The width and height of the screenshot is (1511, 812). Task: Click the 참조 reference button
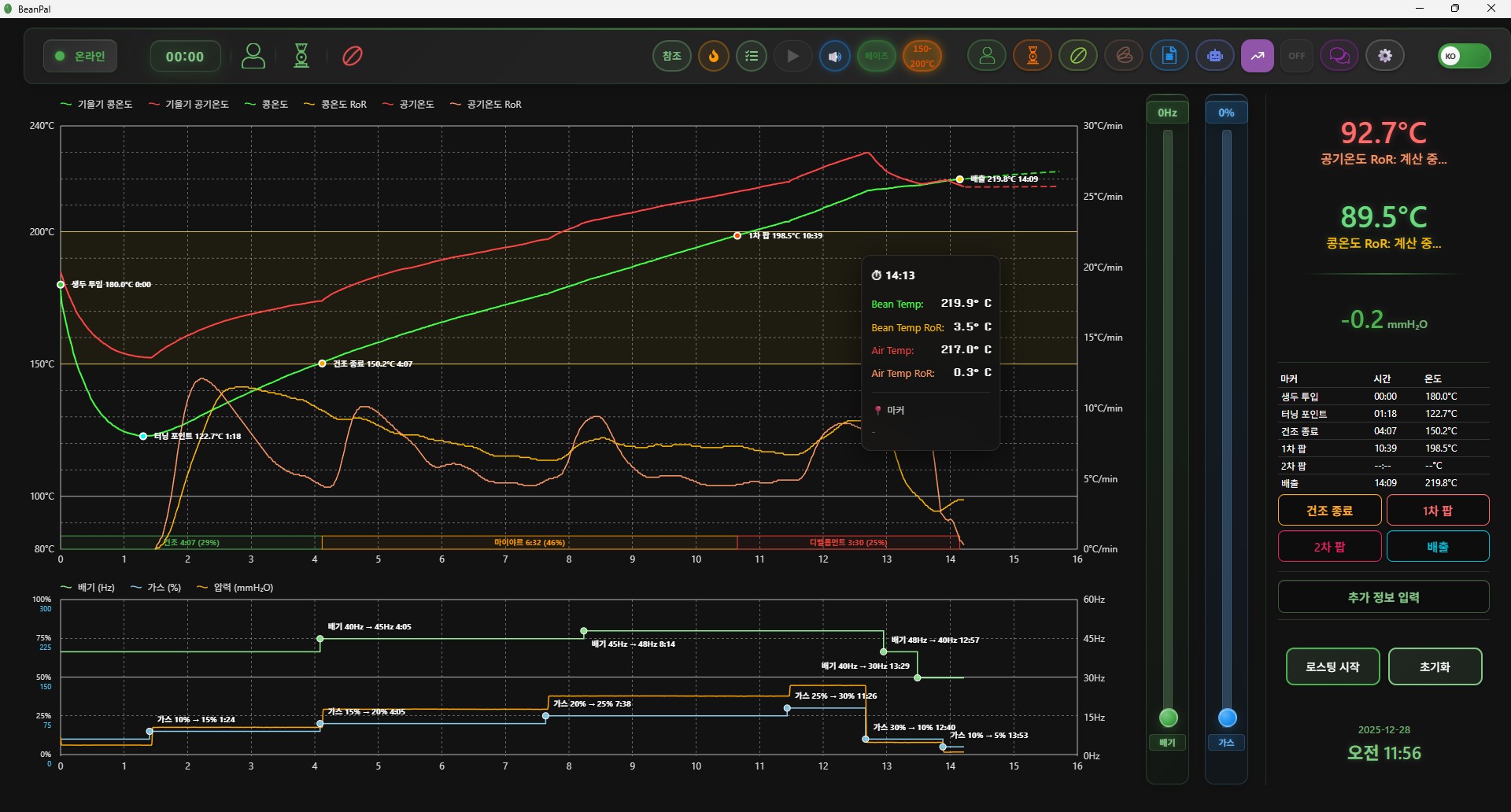(671, 56)
